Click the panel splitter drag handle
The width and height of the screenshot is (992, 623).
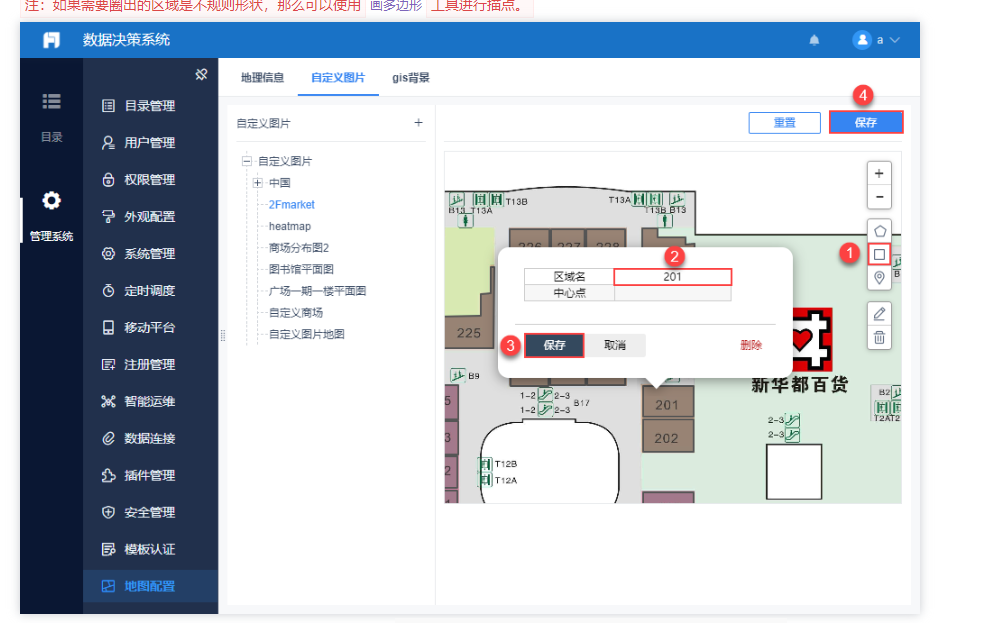coord(223,336)
